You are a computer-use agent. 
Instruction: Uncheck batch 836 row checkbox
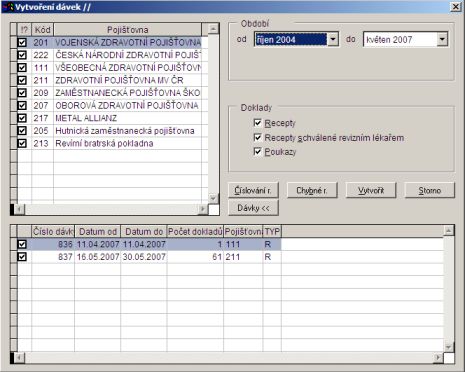[22, 244]
